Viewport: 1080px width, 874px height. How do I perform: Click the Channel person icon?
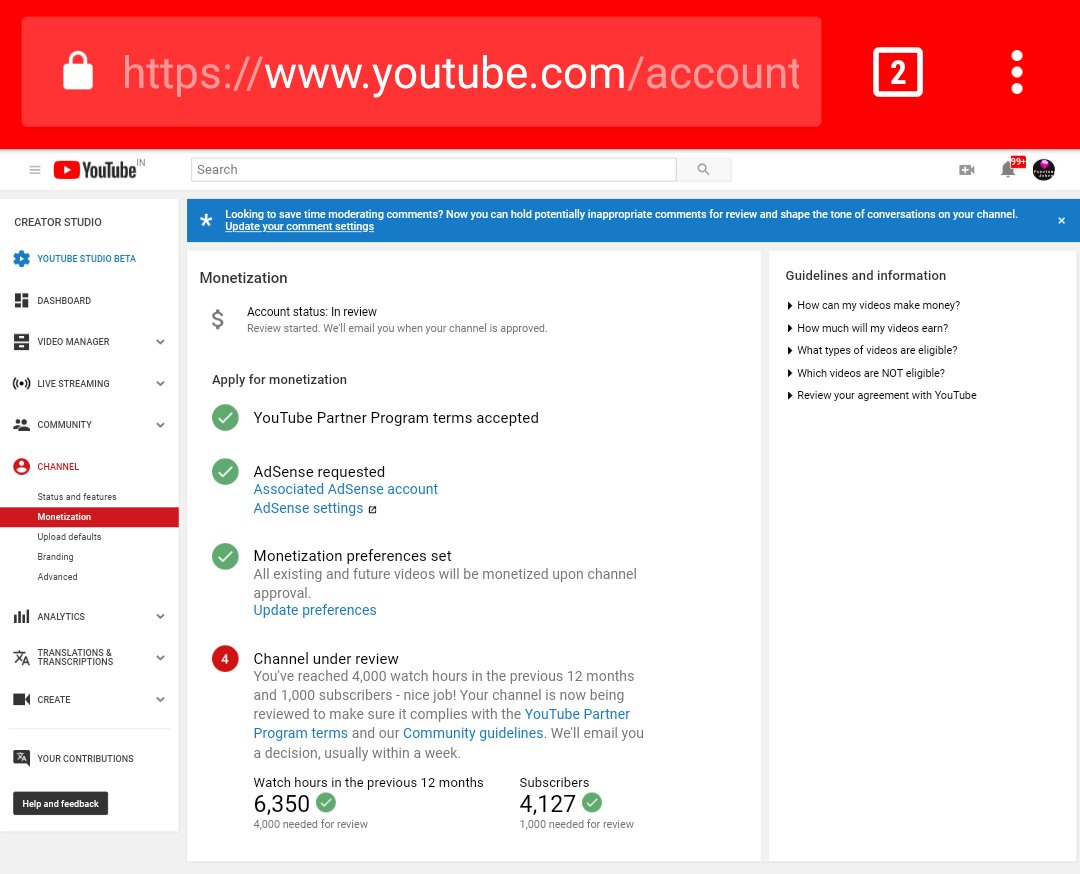click(21, 466)
